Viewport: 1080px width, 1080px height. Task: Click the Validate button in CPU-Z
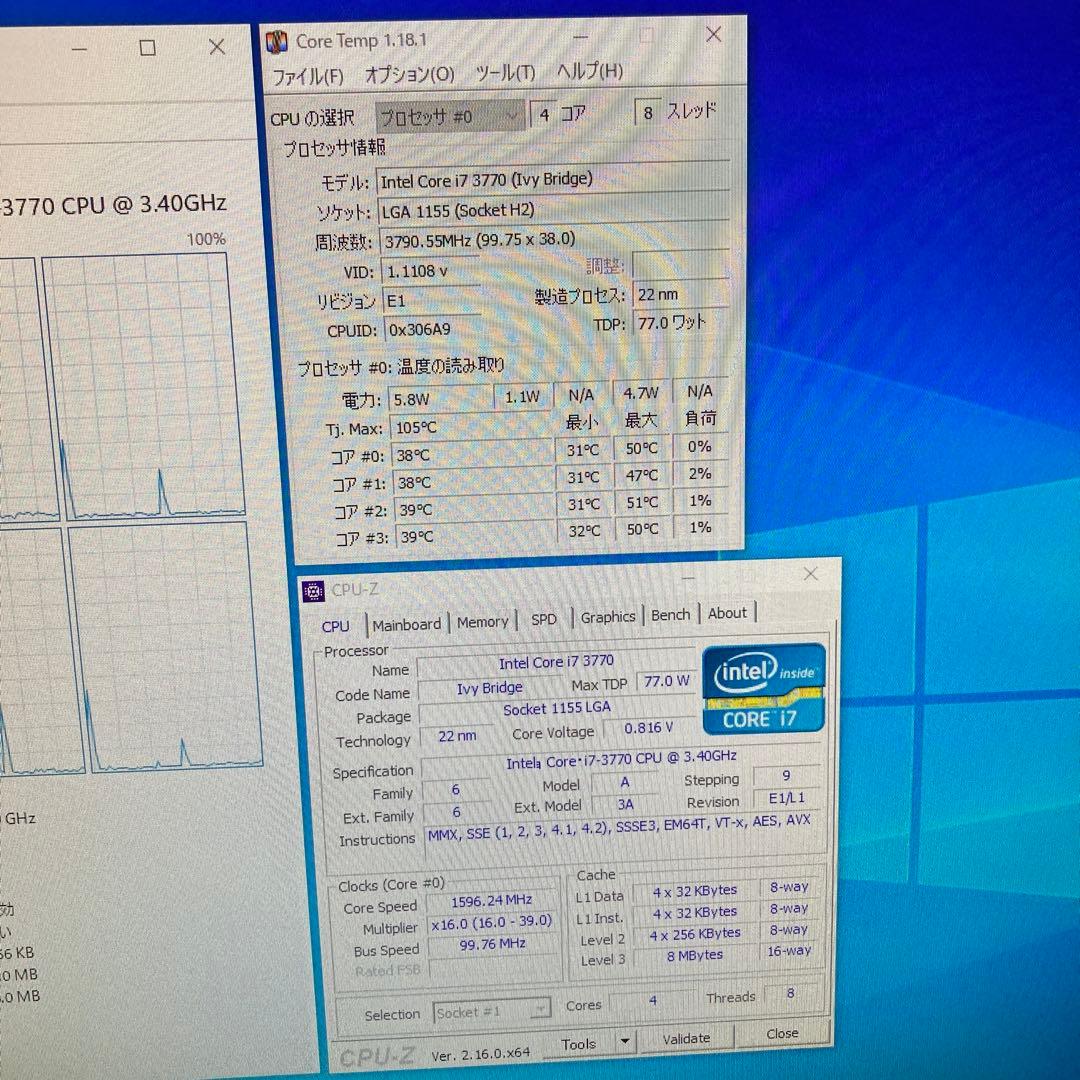tap(687, 1039)
